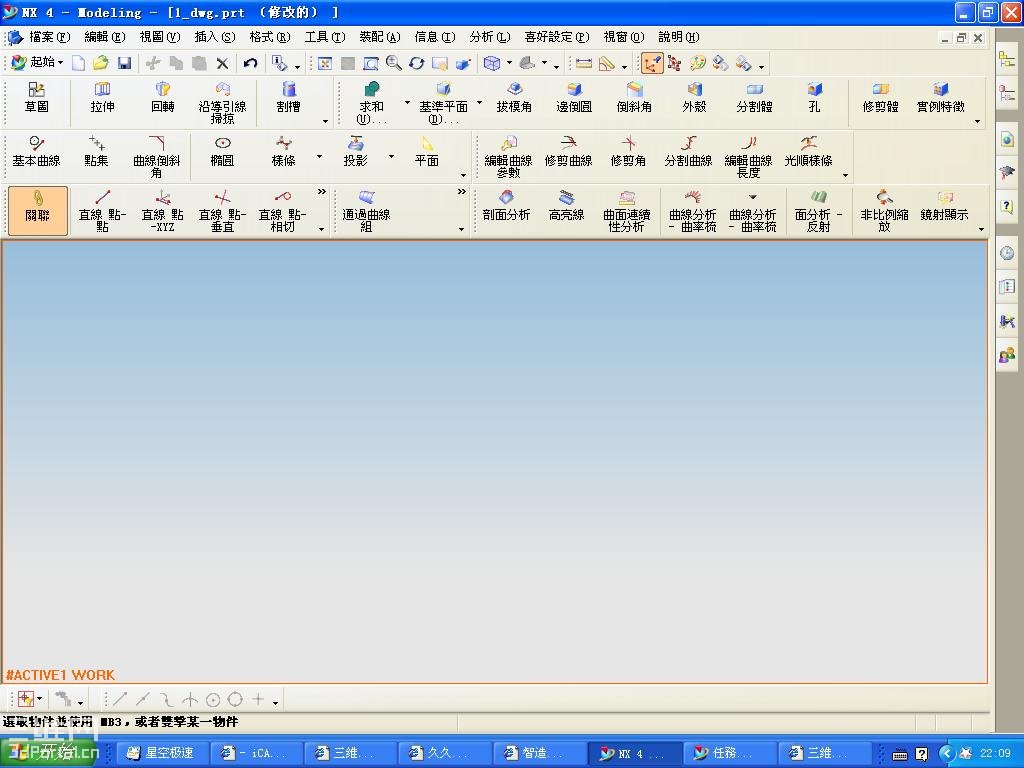Image resolution: width=1024 pixels, height=768 pixels.
Task: Click the 樣條 spline tool
Action: (x=283, y=152)
